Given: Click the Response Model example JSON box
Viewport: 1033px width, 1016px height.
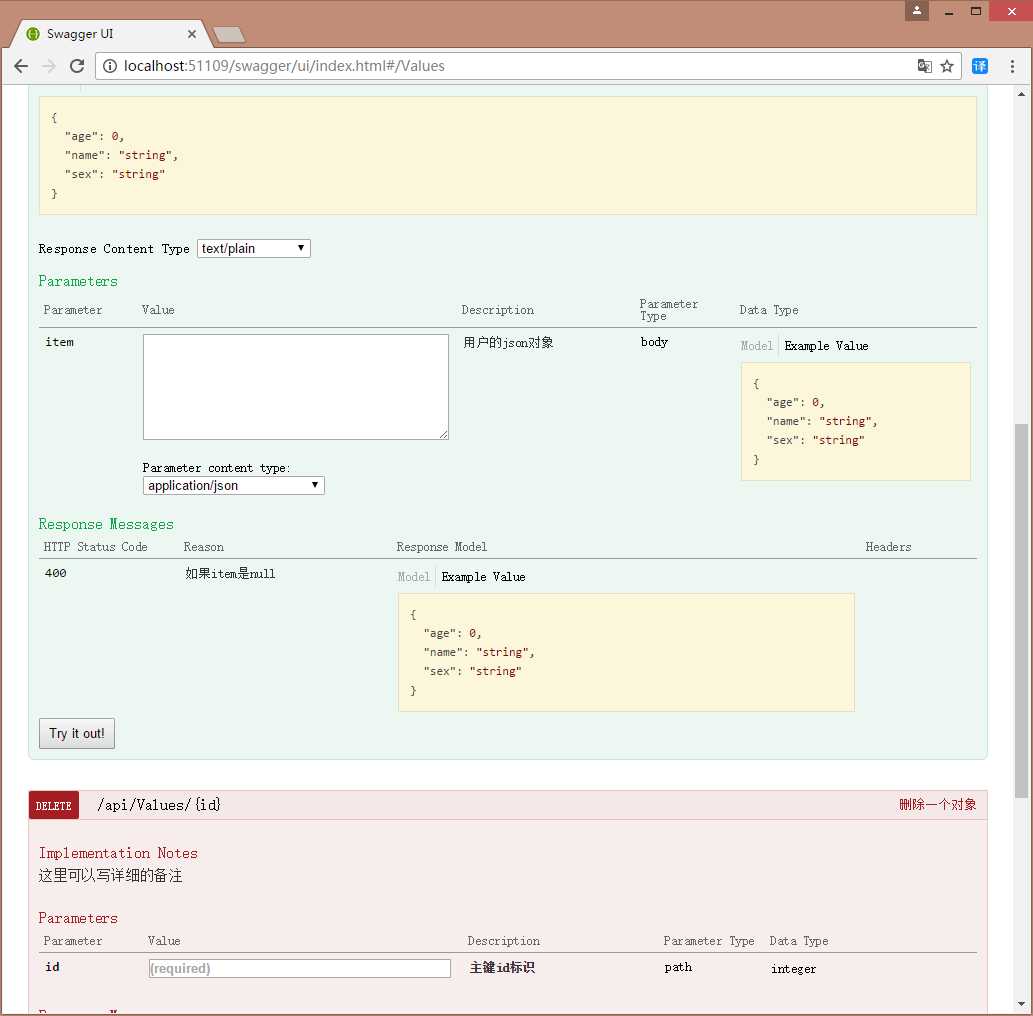Looking at the screenshot, I should point(626,652).
